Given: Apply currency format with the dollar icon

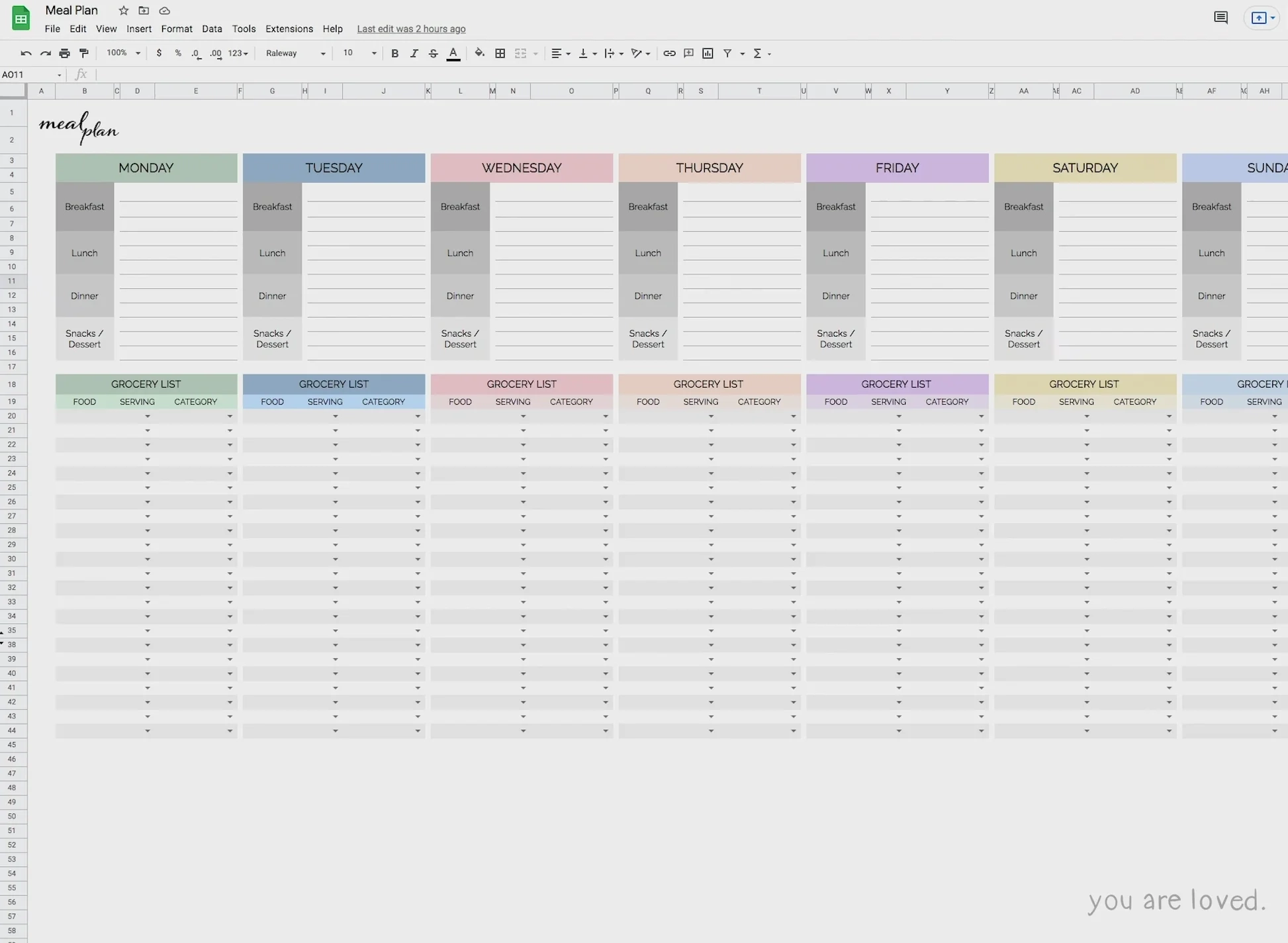Looking at the screenshot, I should pyautogui.click(x=159, y=53).
